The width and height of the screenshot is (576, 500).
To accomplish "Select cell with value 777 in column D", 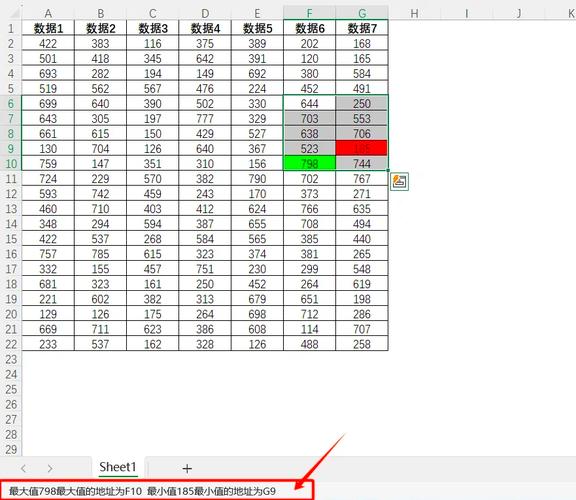I will click(x=205, y=119).
